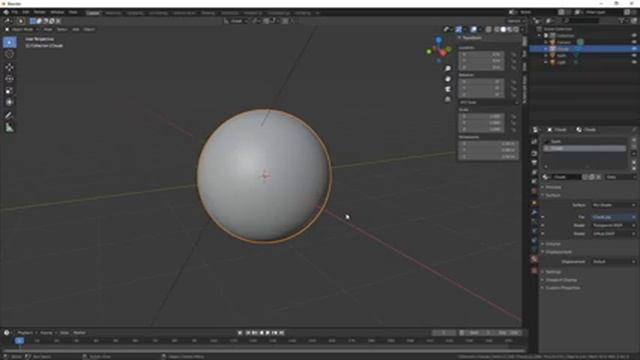Toggle lock on Scale X field

(513, 116)
